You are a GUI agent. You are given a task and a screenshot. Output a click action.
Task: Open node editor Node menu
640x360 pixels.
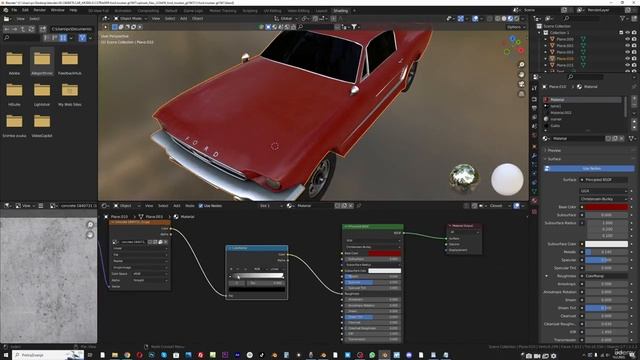click(190, 206)
